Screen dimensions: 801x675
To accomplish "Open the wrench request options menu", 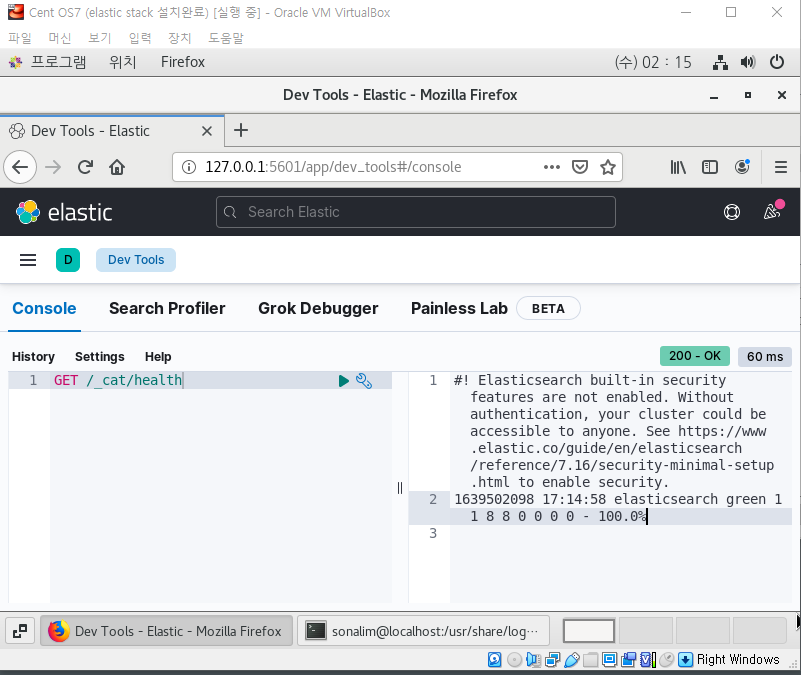I will (x=364, y=381).
